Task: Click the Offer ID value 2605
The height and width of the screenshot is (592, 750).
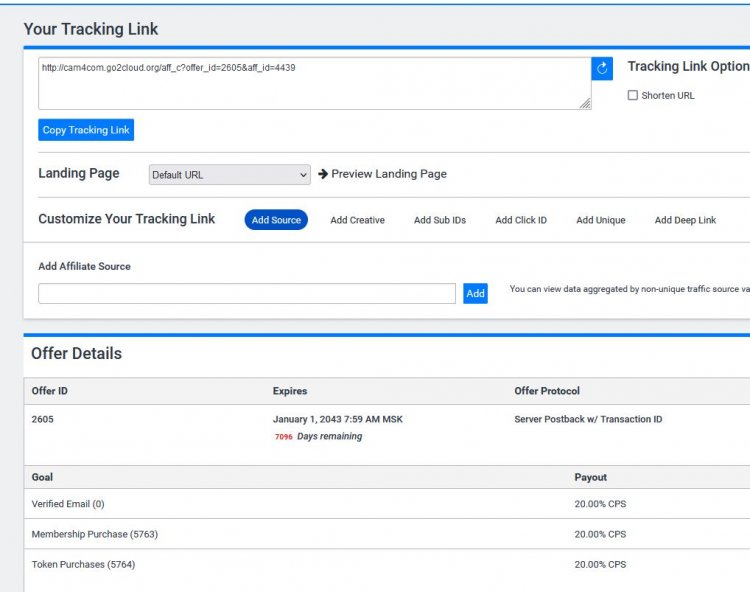Action: click(x=43, y=419)
